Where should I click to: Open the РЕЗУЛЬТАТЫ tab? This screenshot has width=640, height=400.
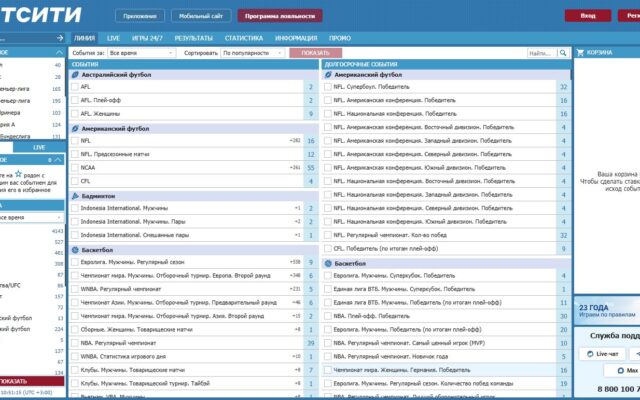click(x=193, y=38)
